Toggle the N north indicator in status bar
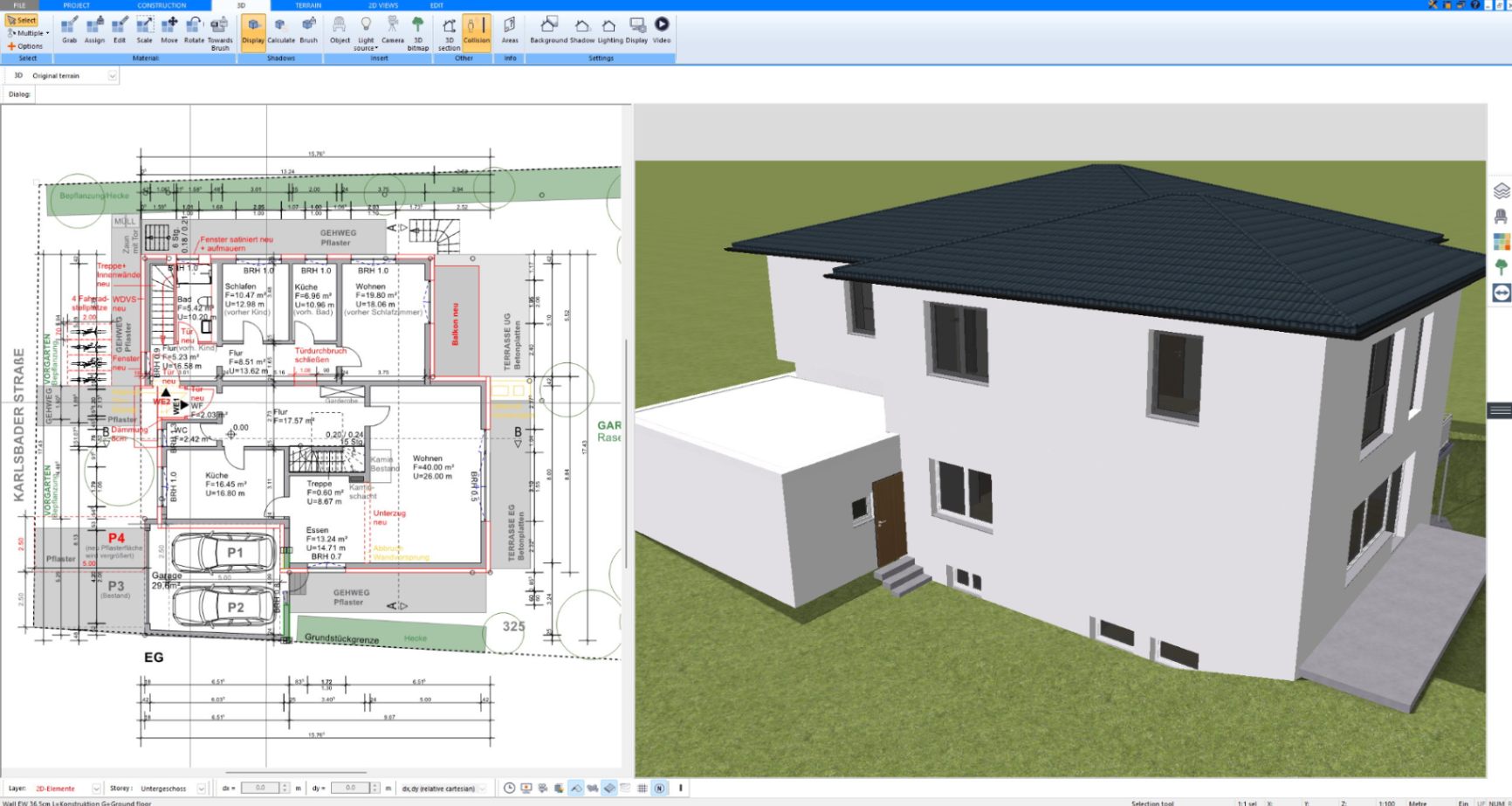This screenshot has height=806, width=1512. click(659, 789)
